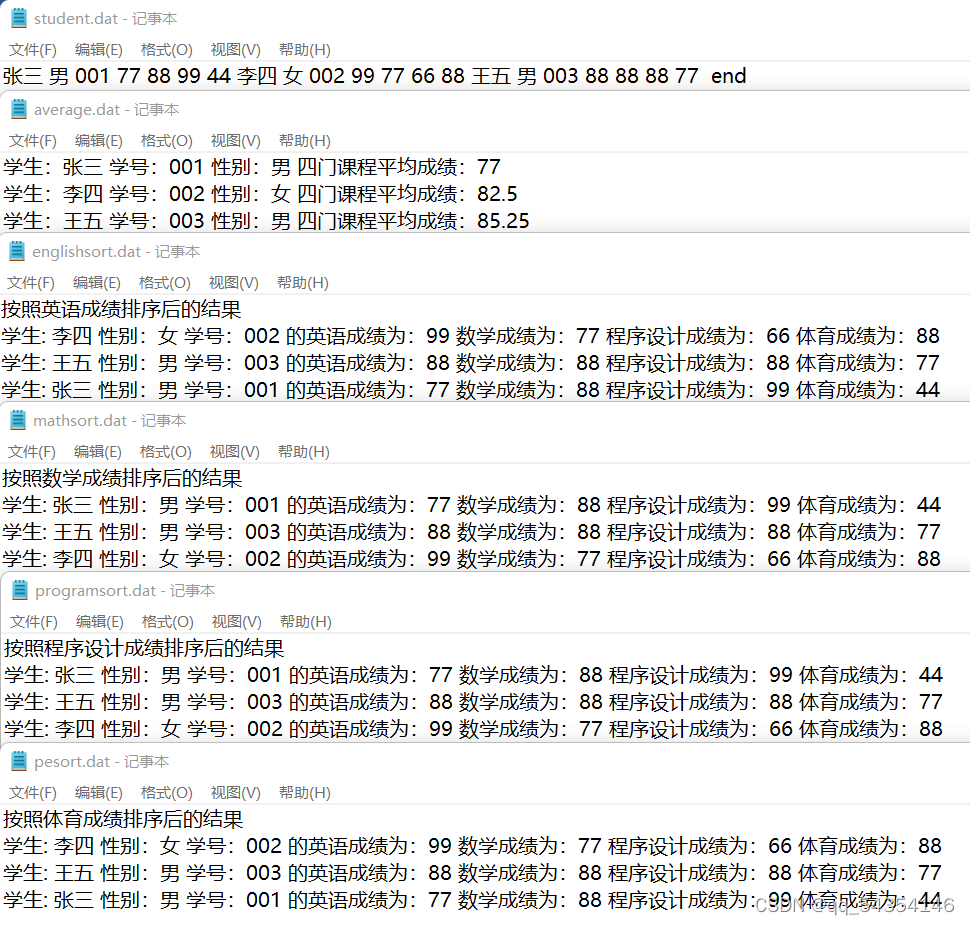
Task: Open 文件(F) menu in student.dat window
Action: 32,49
